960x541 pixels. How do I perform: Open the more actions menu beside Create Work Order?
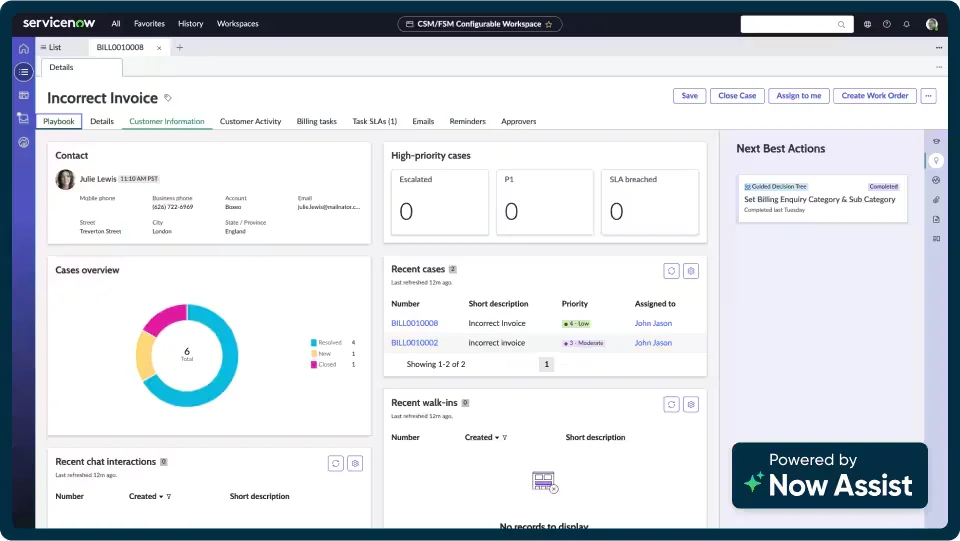click(x=929, y=96)
